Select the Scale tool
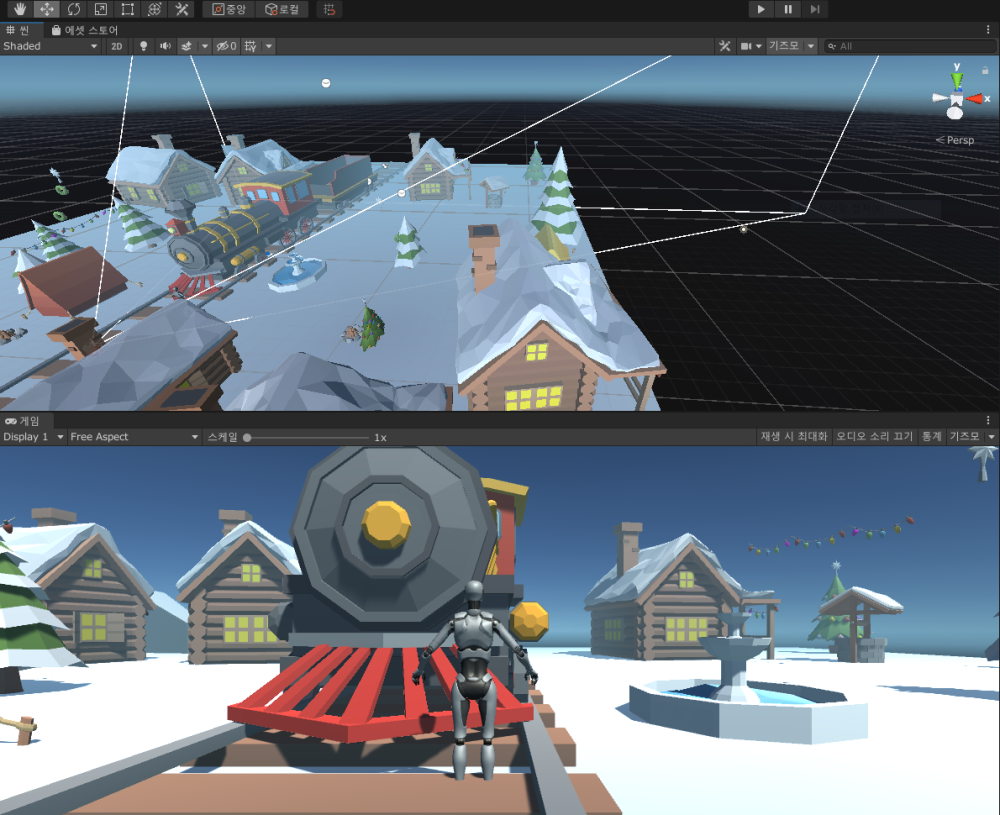This screenshot has width=1000, height=815. pyautogui.click(x=101, y=9)
